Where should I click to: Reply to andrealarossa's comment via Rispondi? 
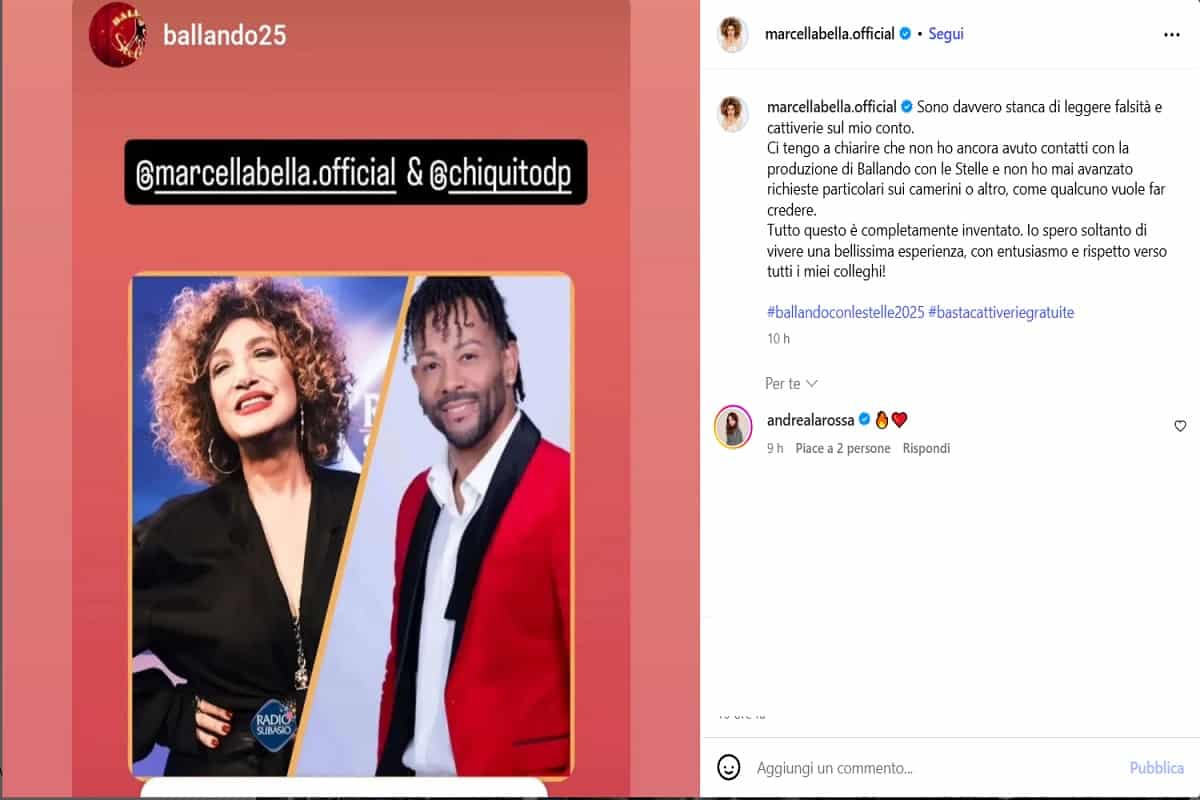coord(926,449)
